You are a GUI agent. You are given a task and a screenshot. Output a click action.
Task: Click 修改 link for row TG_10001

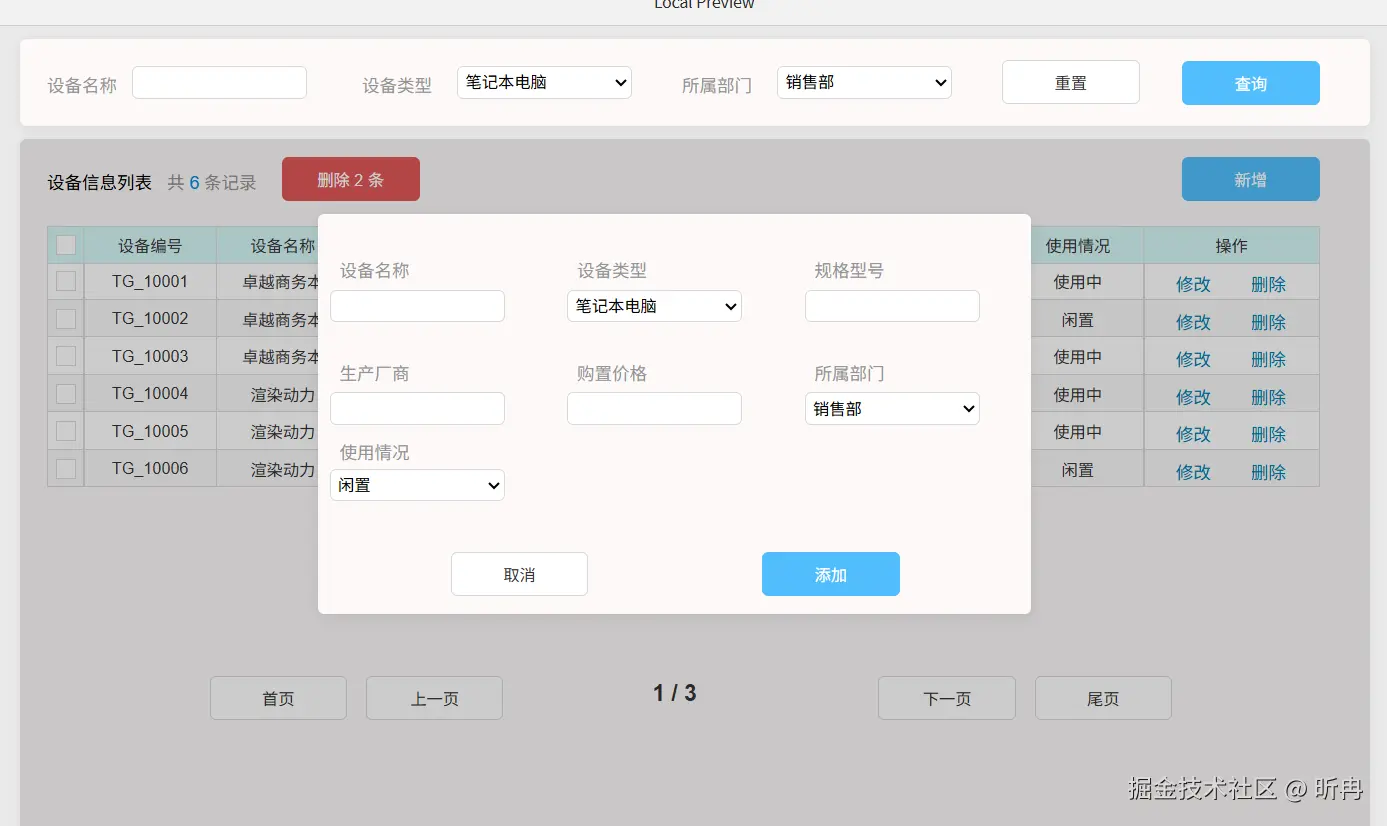click(1193, 284)
